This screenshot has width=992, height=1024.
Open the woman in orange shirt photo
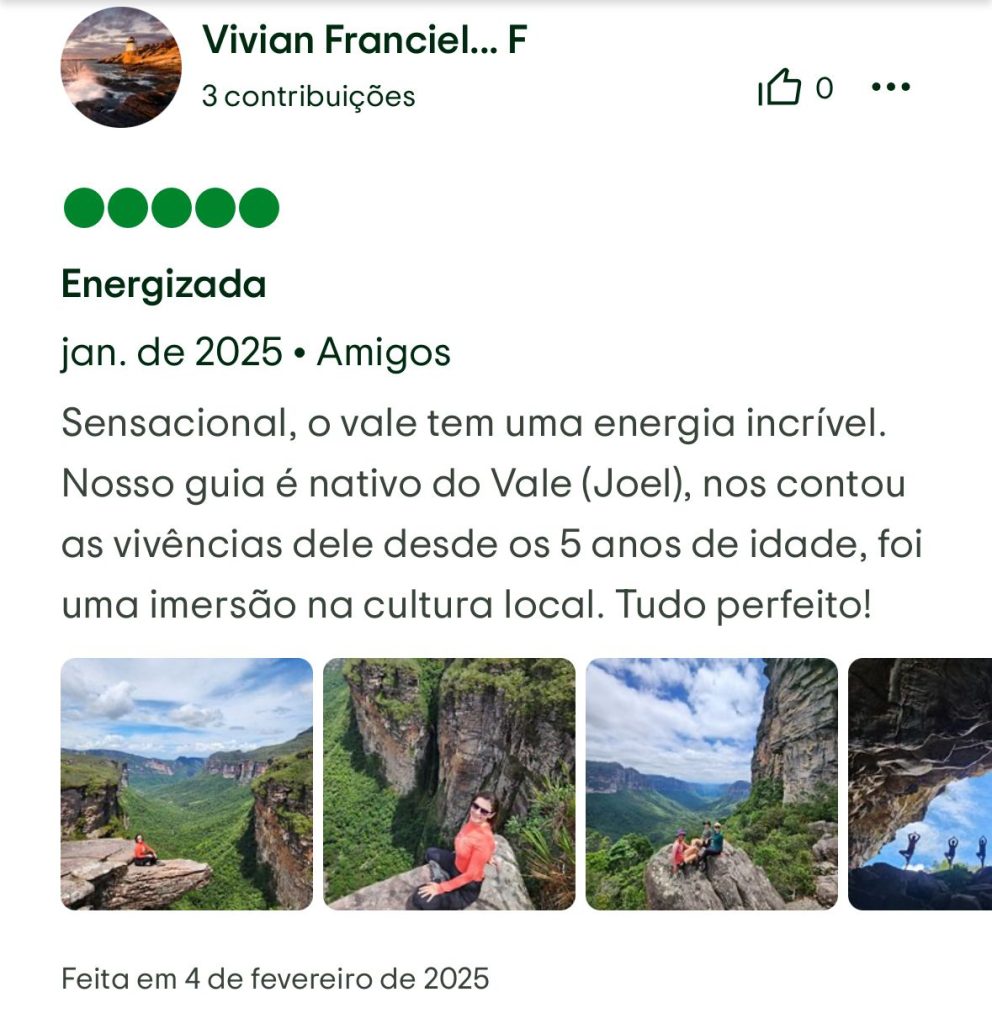click(449, 784)
